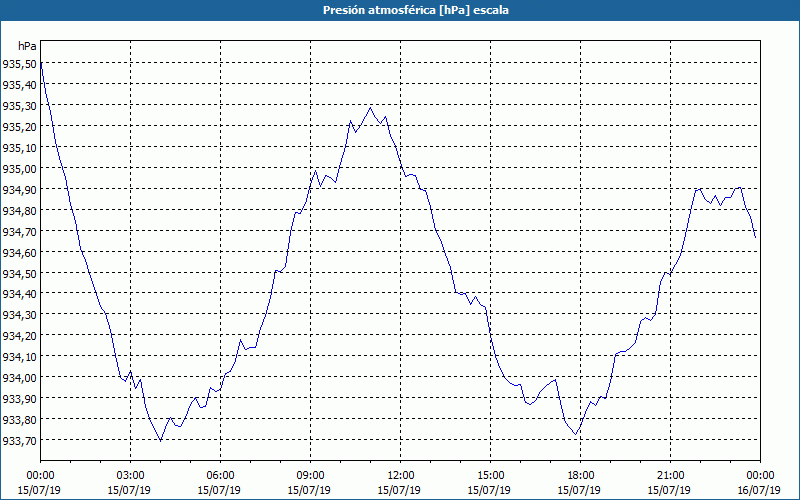Click the pressure curve dip near 18:00
800x500 pixels.
[x=576, y=434]
